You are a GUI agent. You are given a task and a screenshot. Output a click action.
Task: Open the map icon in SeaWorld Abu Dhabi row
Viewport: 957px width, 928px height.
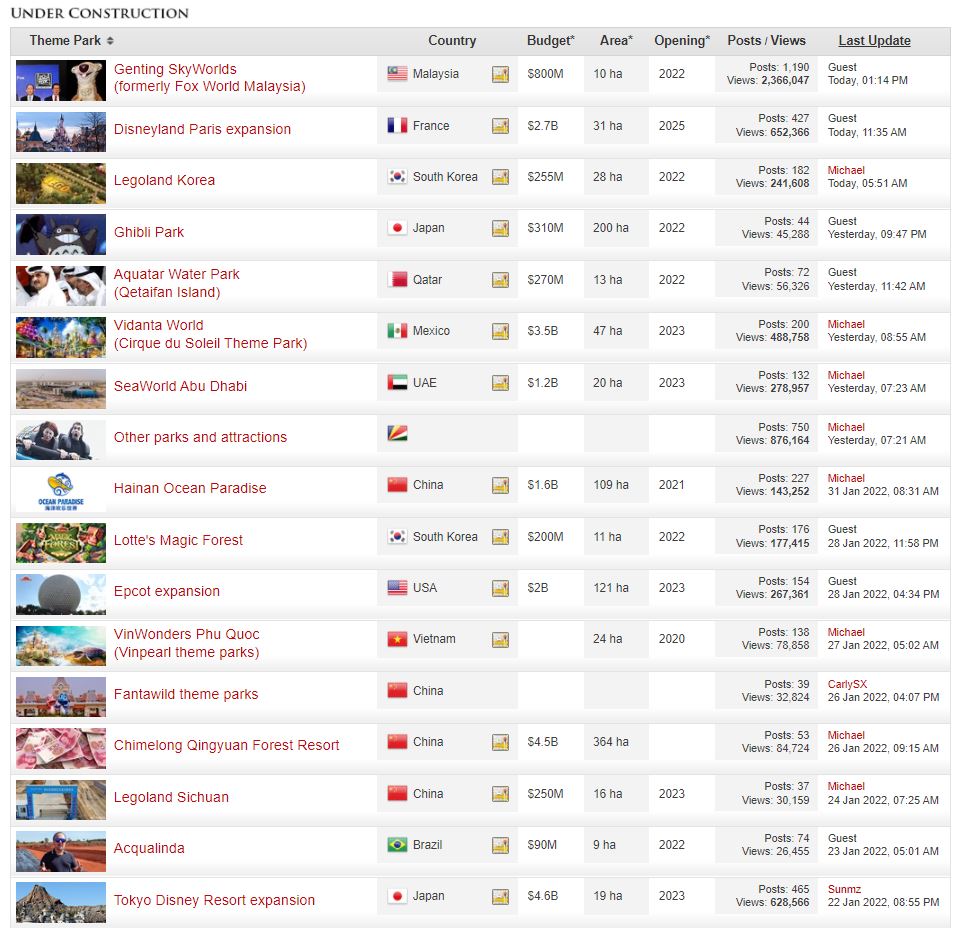(500, 383)
